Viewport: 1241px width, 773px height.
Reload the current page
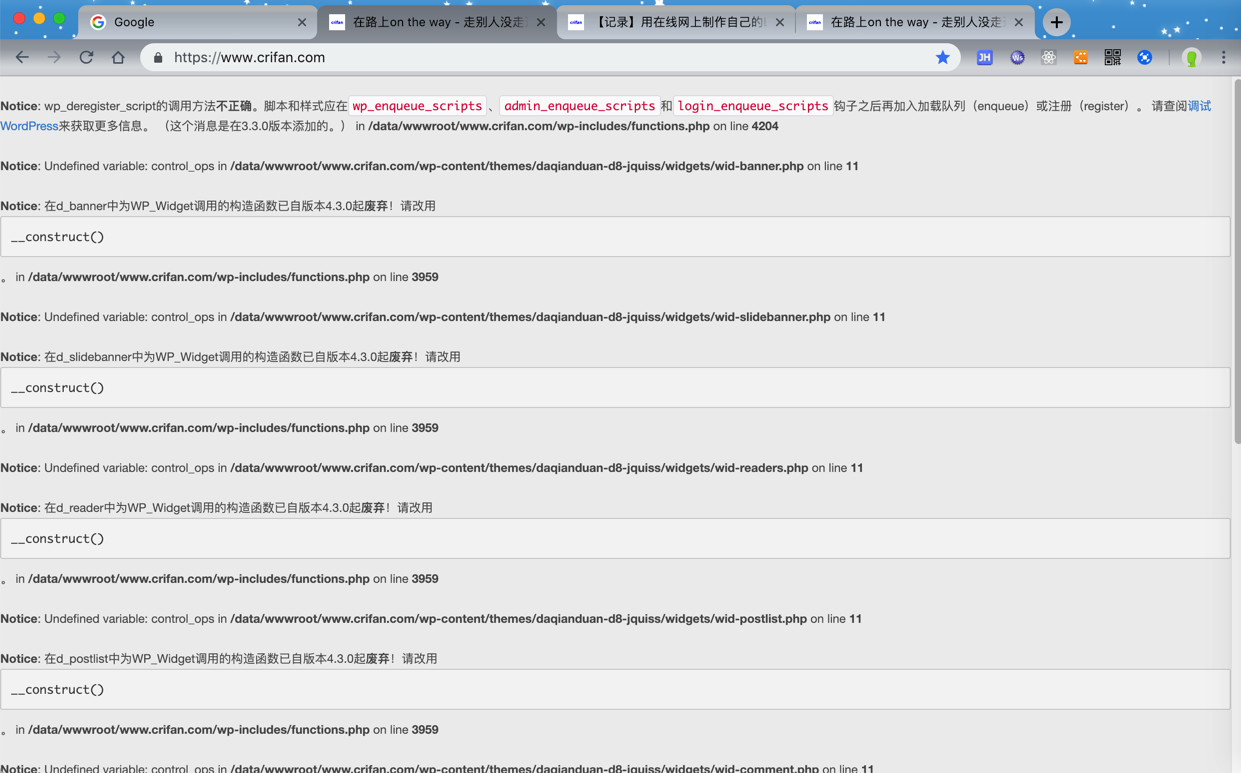pos(86,58)
